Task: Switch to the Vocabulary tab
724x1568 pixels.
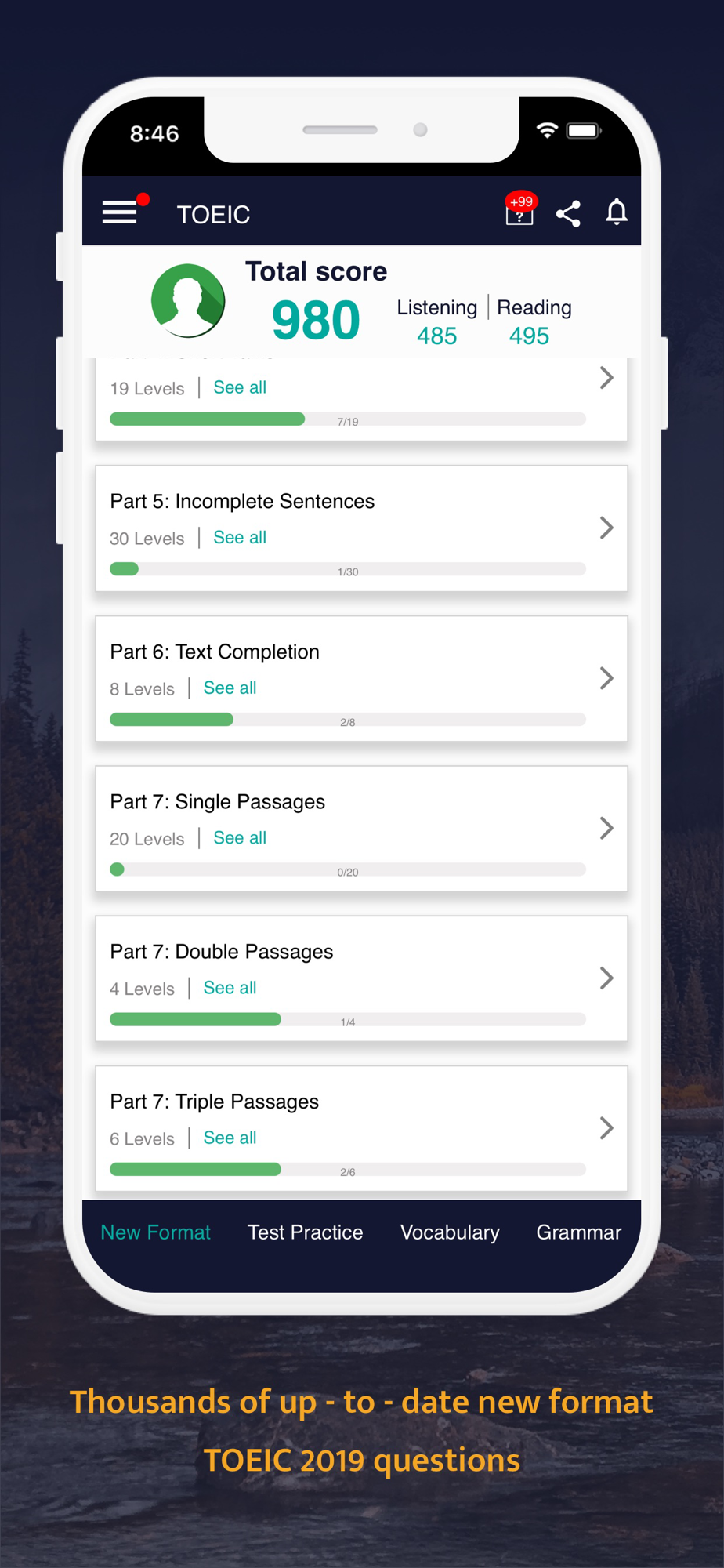Action: pyautogui.click(x=450, y=1232)
